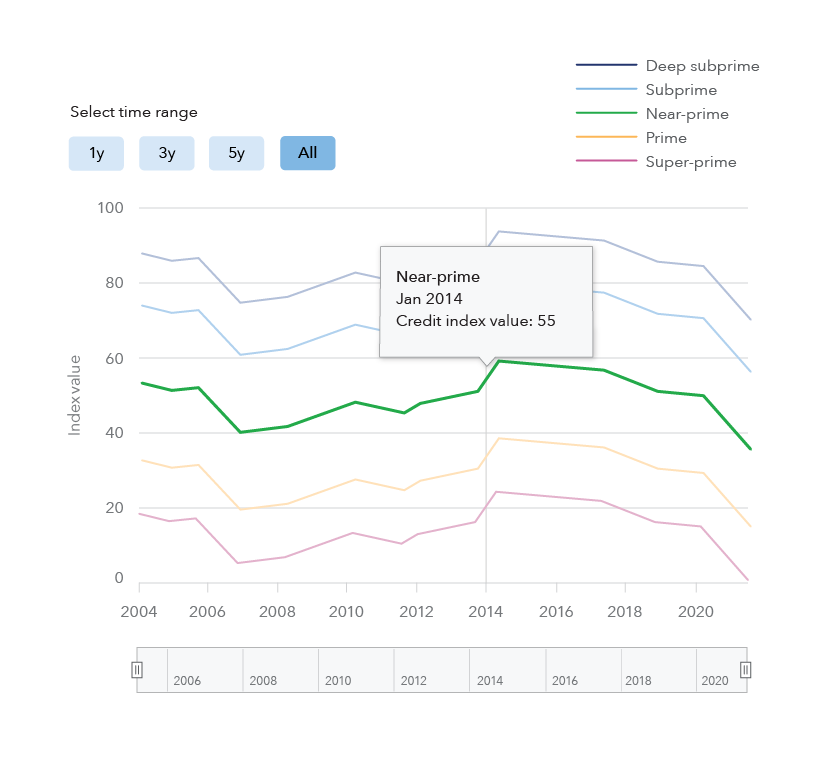Select the 1y time range button
This screenshot has width=821, height=774.
pos(96,153)
